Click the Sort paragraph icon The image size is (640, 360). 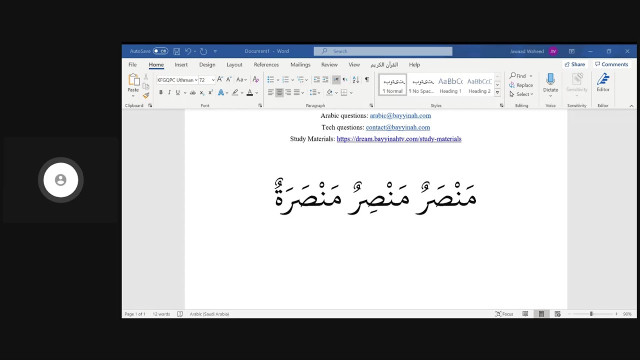[x=356, y=80]
